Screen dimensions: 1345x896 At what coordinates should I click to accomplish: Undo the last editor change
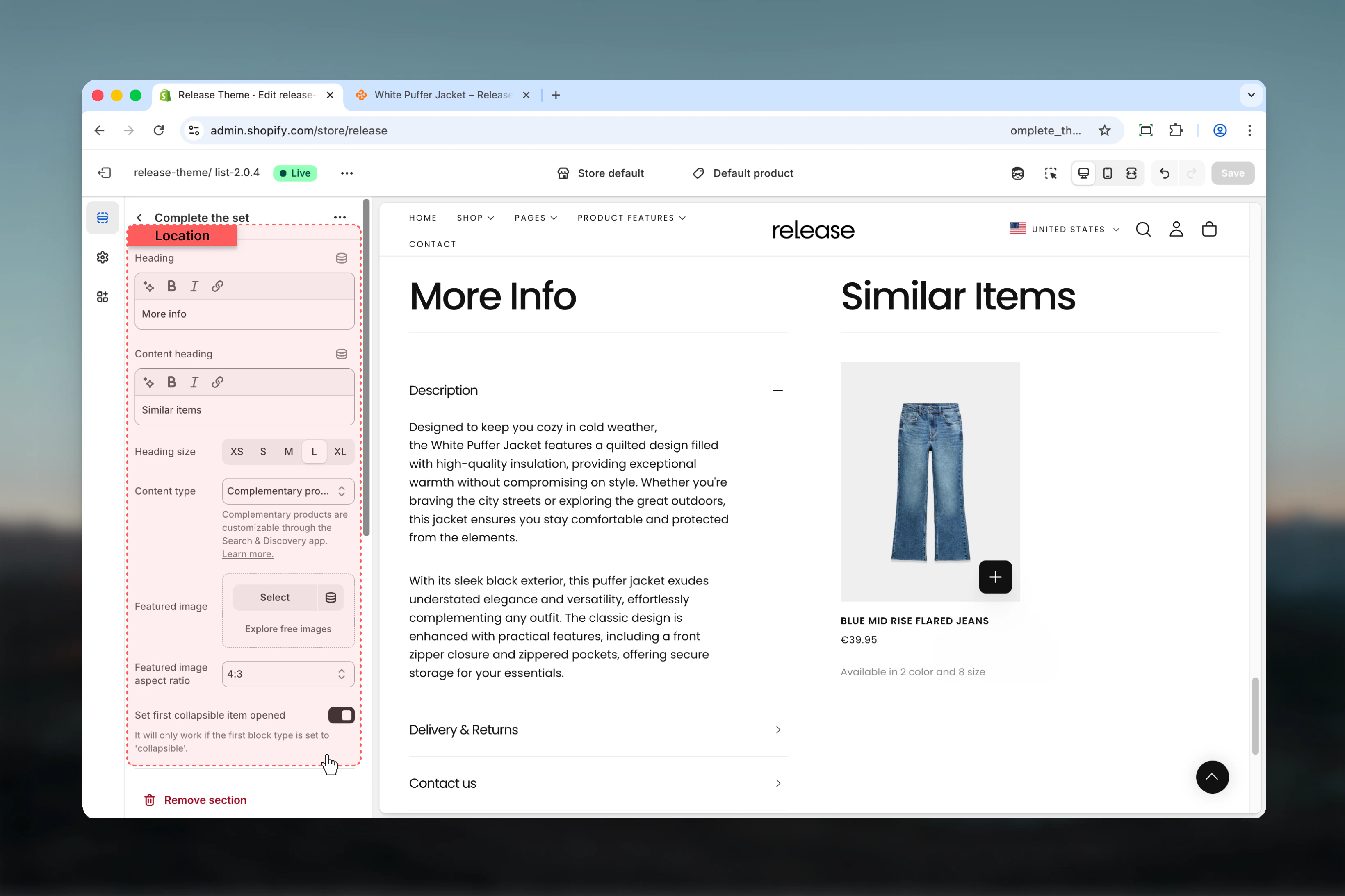click(1165, 173)
